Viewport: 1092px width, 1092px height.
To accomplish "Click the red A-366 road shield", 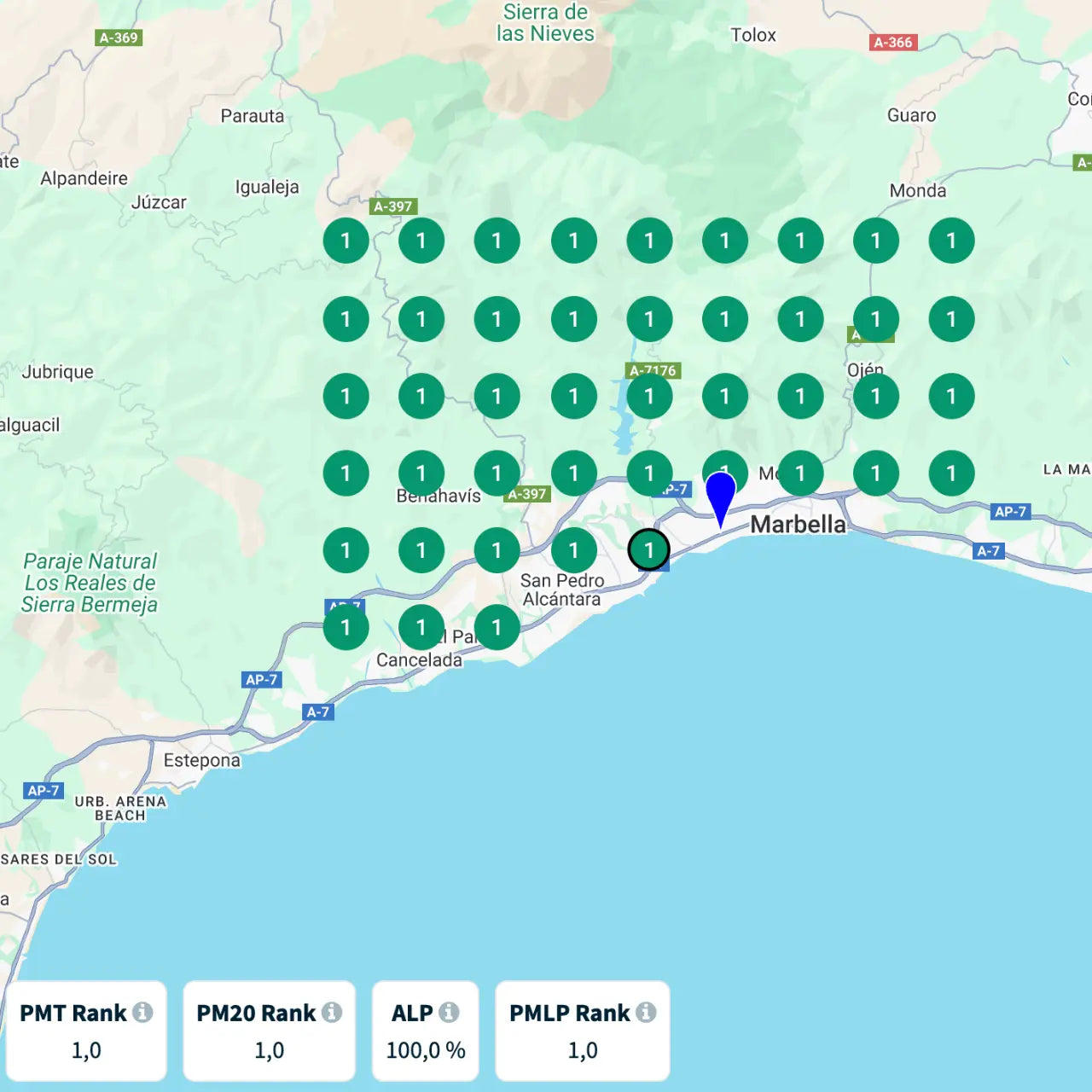I will point(893,42).
